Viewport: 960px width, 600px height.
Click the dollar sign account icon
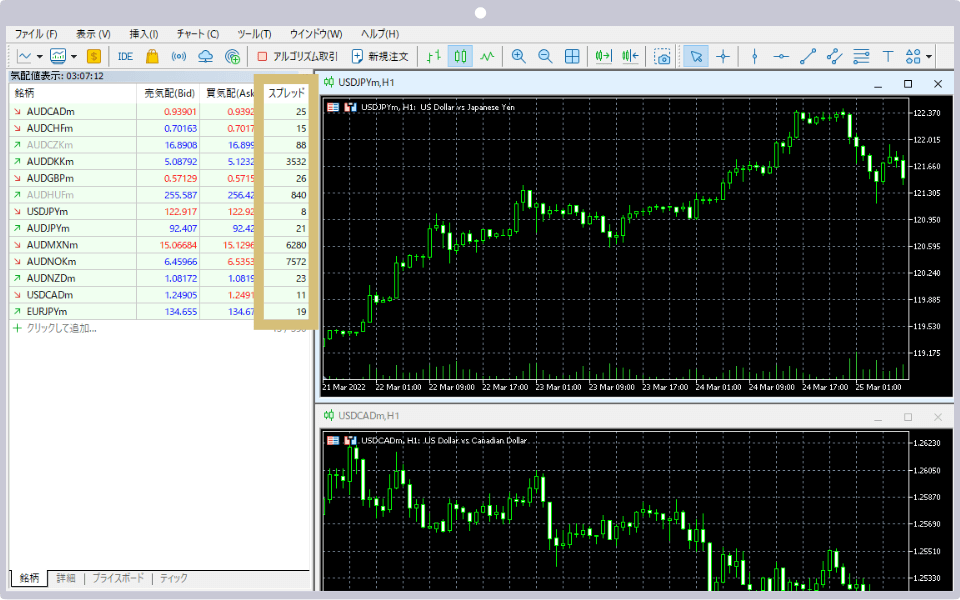point(94,56)
